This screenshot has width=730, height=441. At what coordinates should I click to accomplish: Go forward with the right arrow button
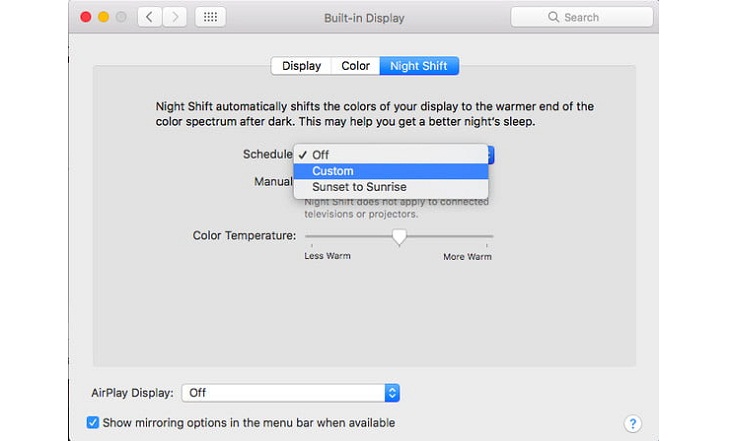coord(175,17)
